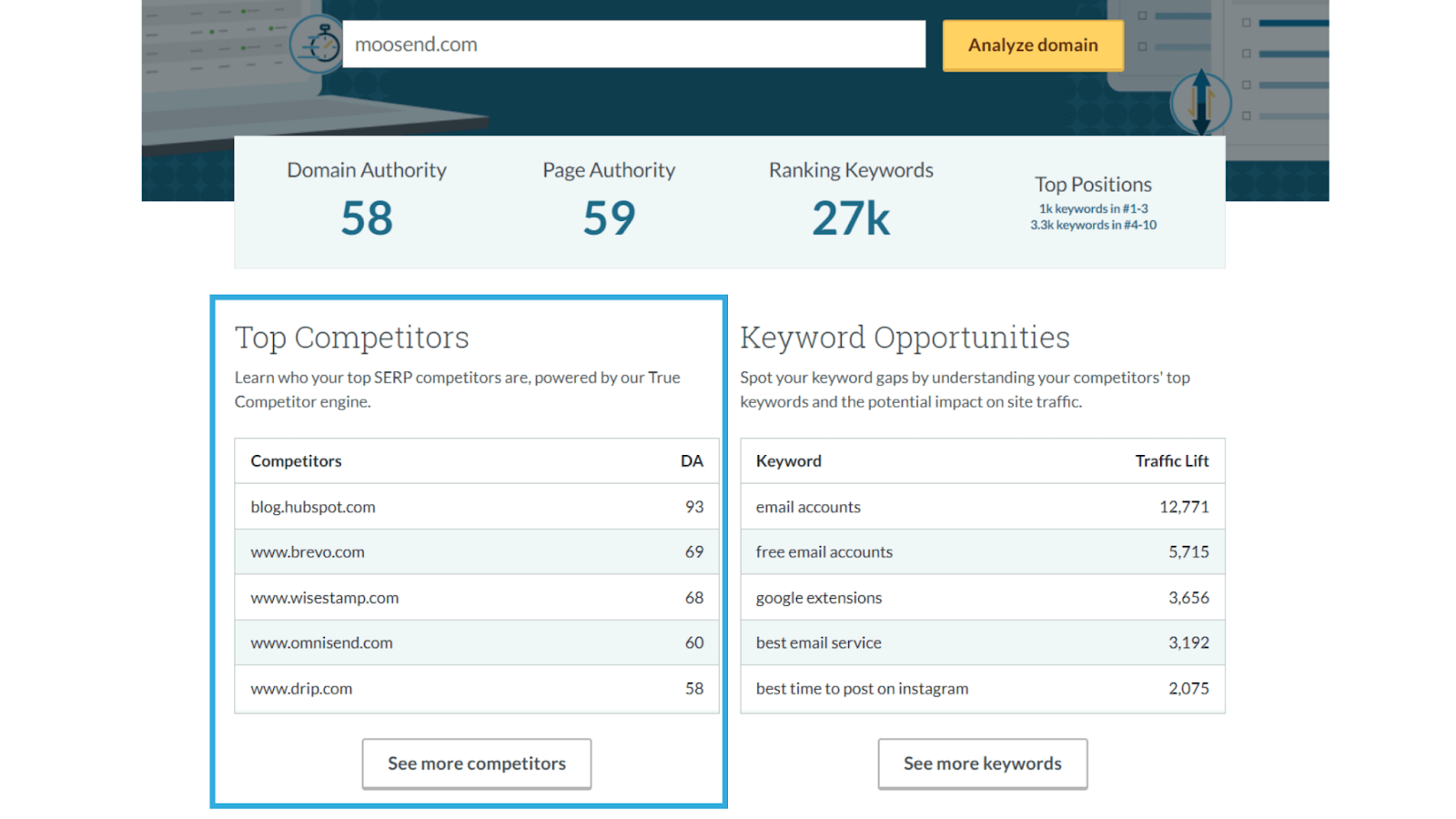
Task: Click See more keywords button
Action: [983, 763]
